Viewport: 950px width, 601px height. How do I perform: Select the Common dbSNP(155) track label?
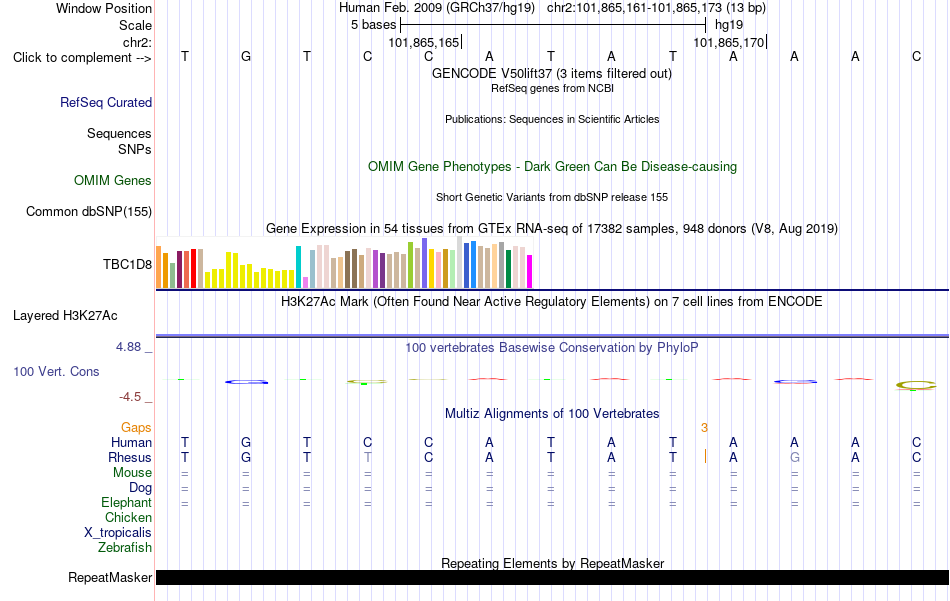89,211
